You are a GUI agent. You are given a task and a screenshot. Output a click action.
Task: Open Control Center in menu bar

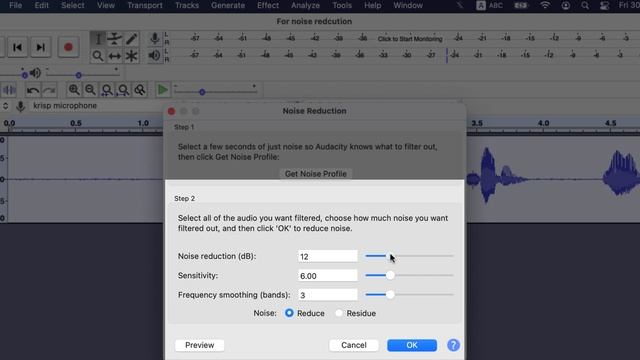604,5
